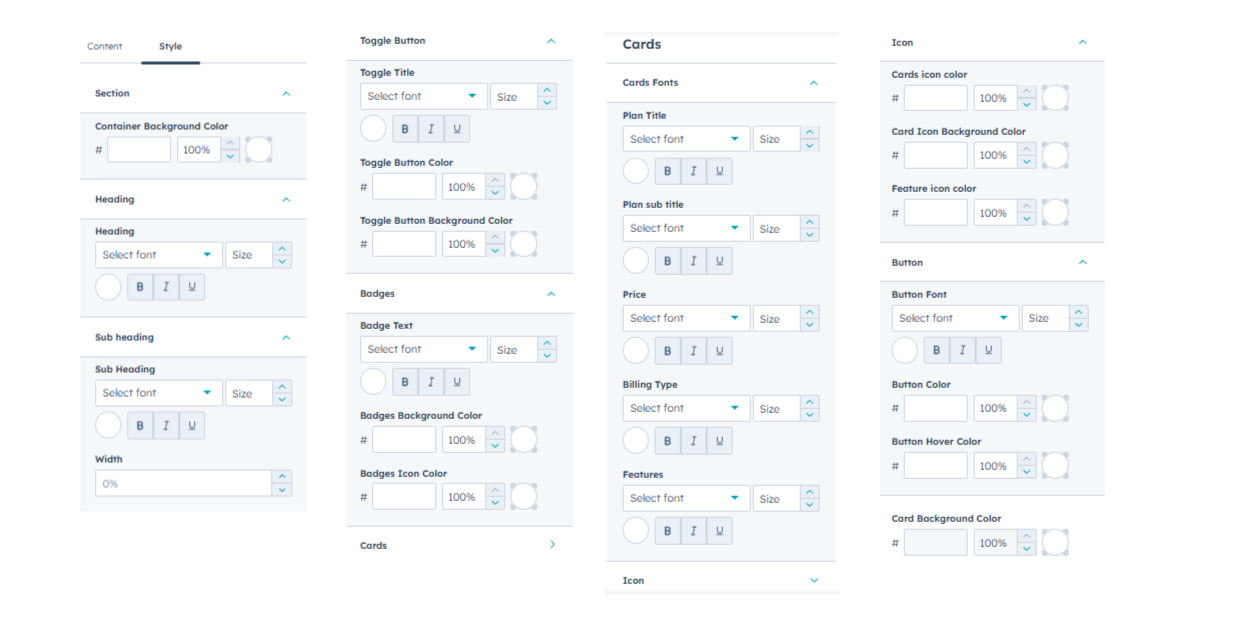Open the Sub Heading font dropdown
1235x626 pixels.
tap(159, 393)
